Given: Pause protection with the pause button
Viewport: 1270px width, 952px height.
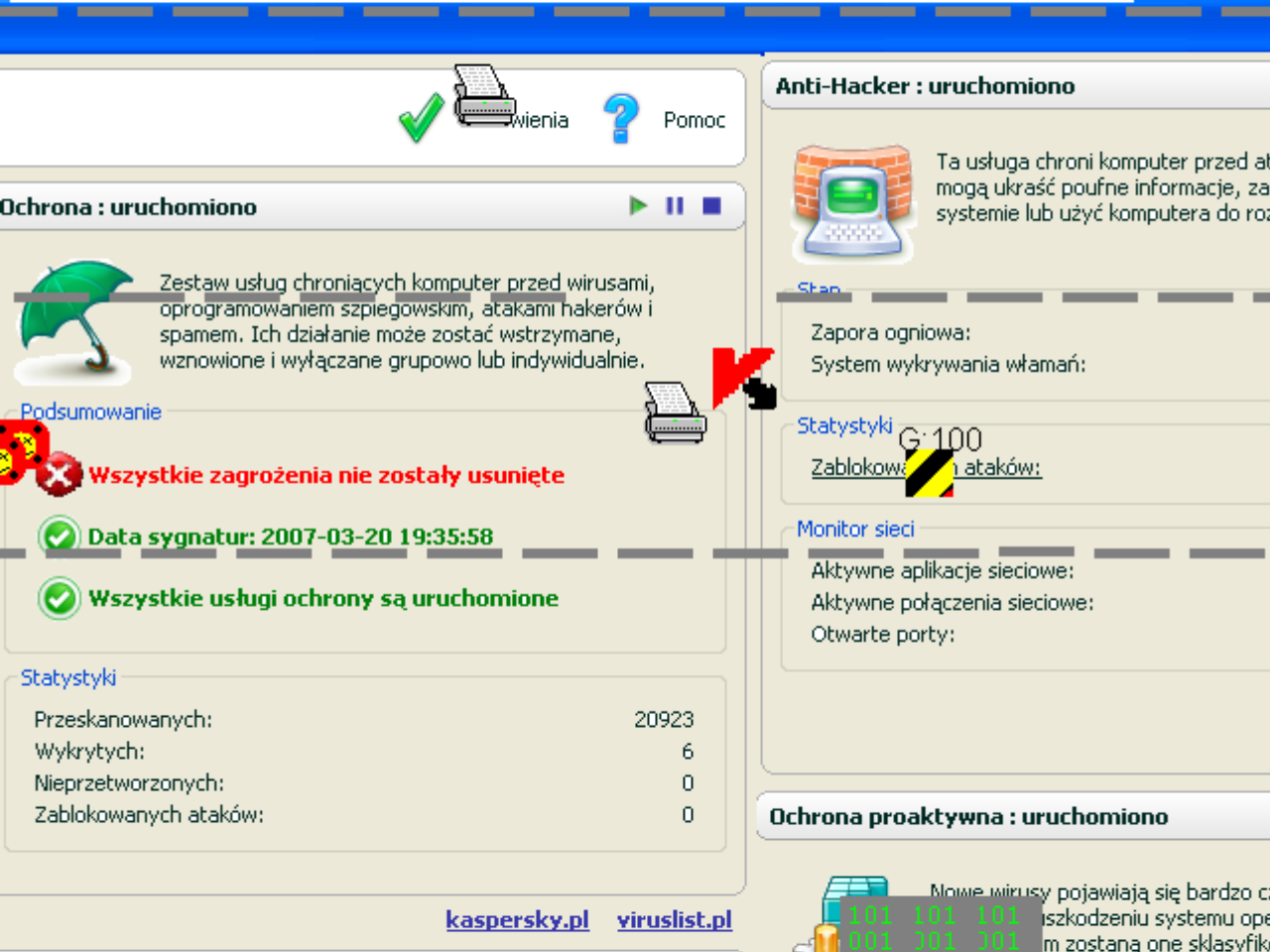Looking at the screenshot, I should tap(675, 205).
